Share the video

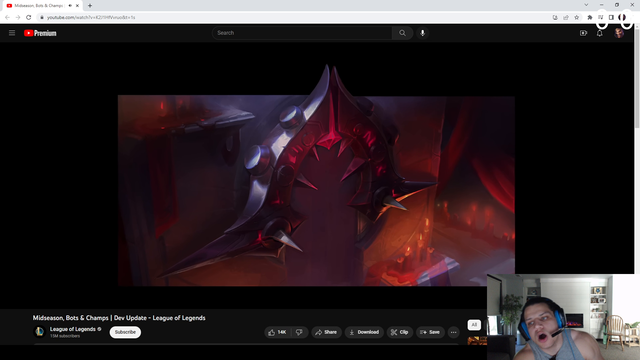(x=326, y=332)
